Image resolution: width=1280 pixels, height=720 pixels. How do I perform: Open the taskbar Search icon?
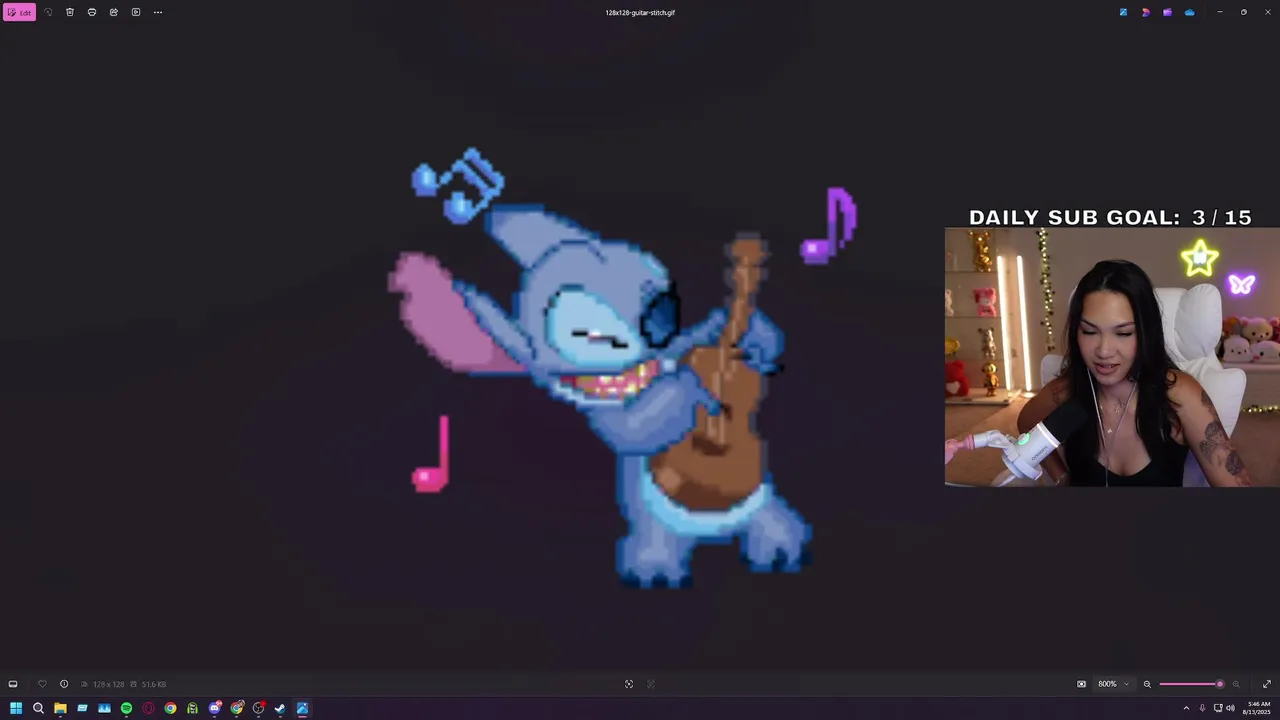pyautogui.click(x=38, y=708)
